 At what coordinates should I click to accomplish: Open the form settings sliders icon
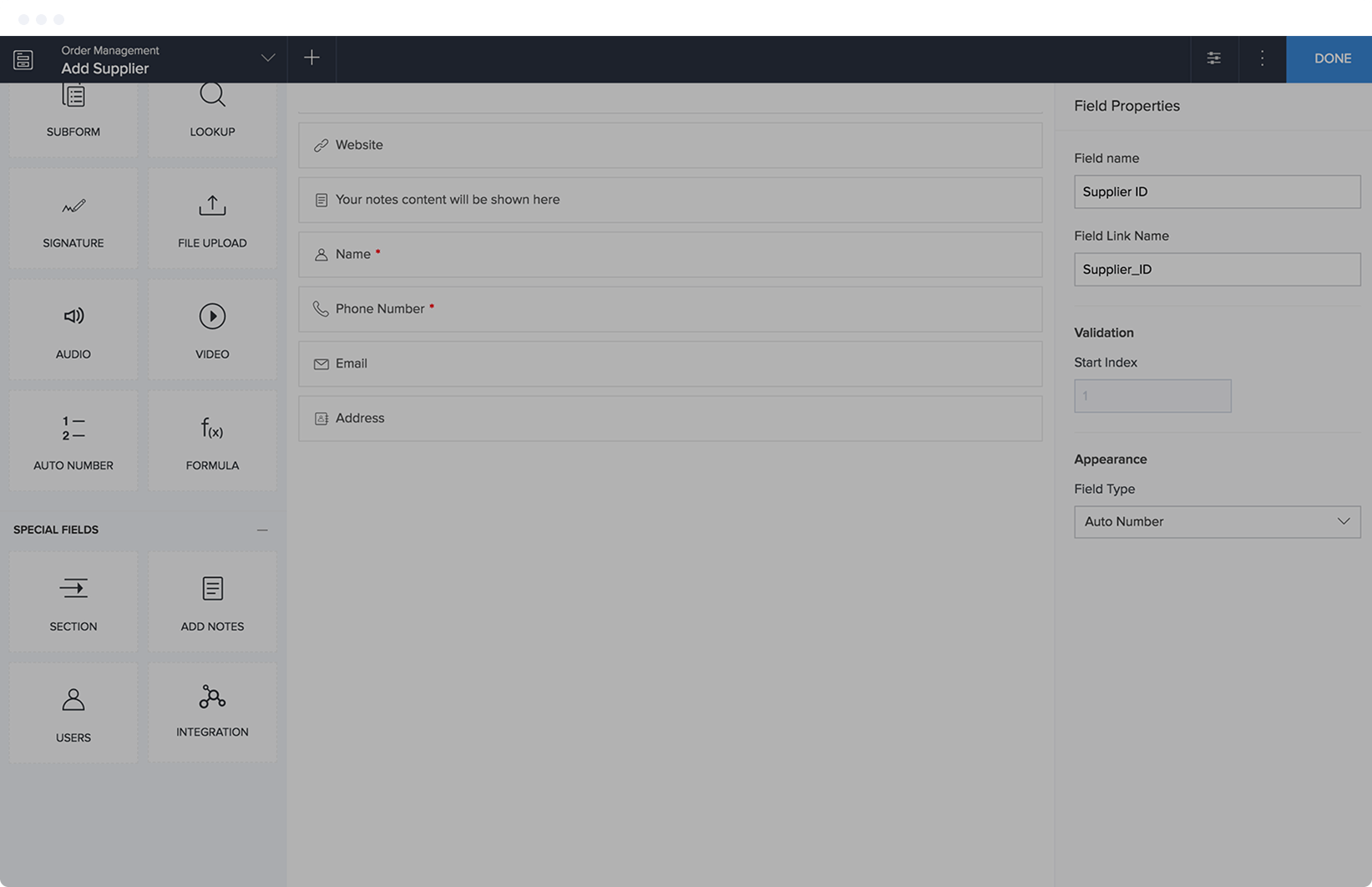click(1213, 58)
